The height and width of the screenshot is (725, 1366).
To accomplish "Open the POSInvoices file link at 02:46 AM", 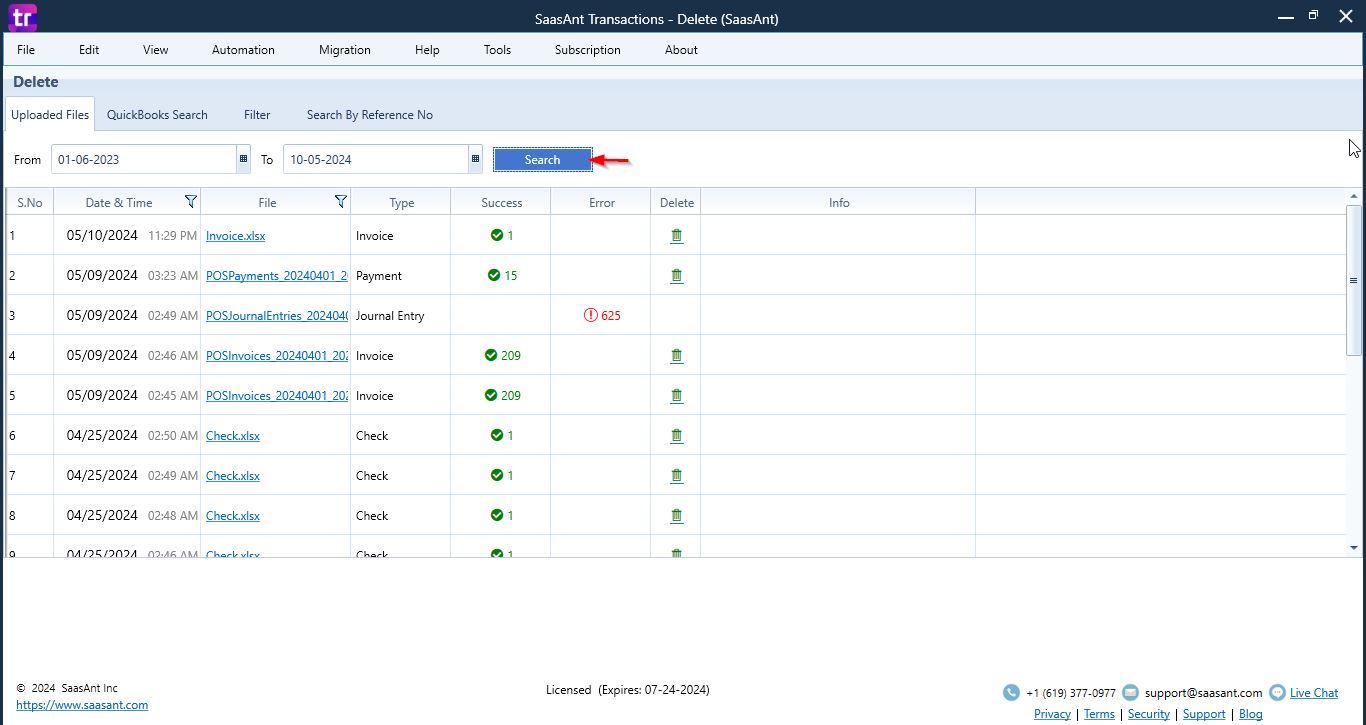I will coord(277,356).
